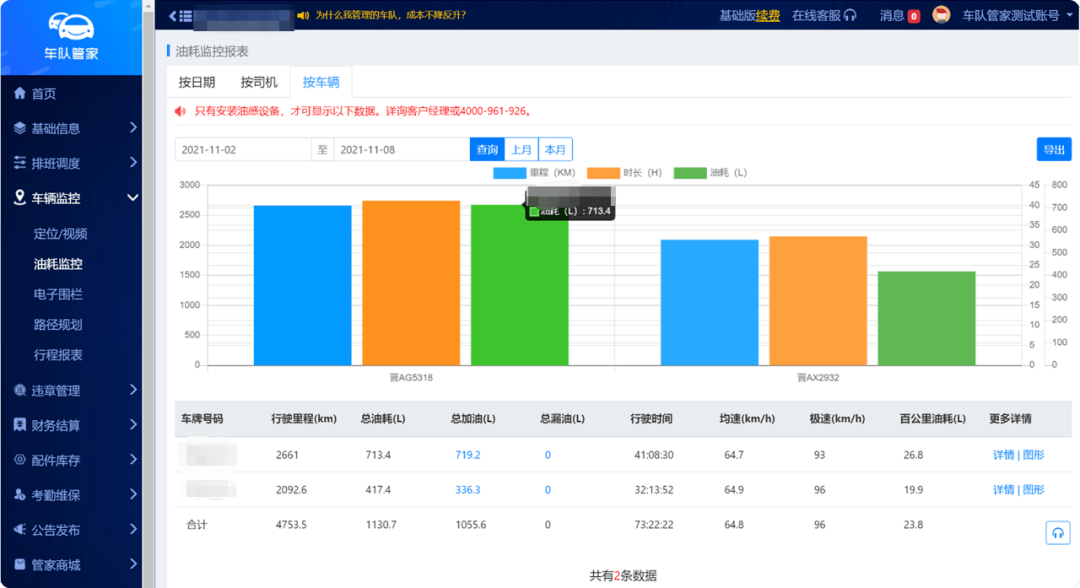Click the floating headset support button
The width and height of the screenshot is (1080, 588).
[x=1058, y=532]
